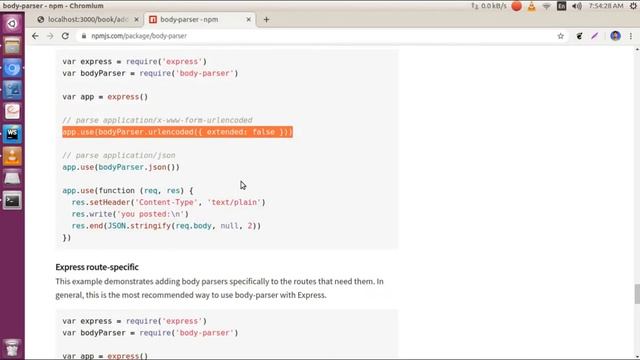Go back using the browser back arrow
Screen dimensions: 640x360
tap(35, 36)
